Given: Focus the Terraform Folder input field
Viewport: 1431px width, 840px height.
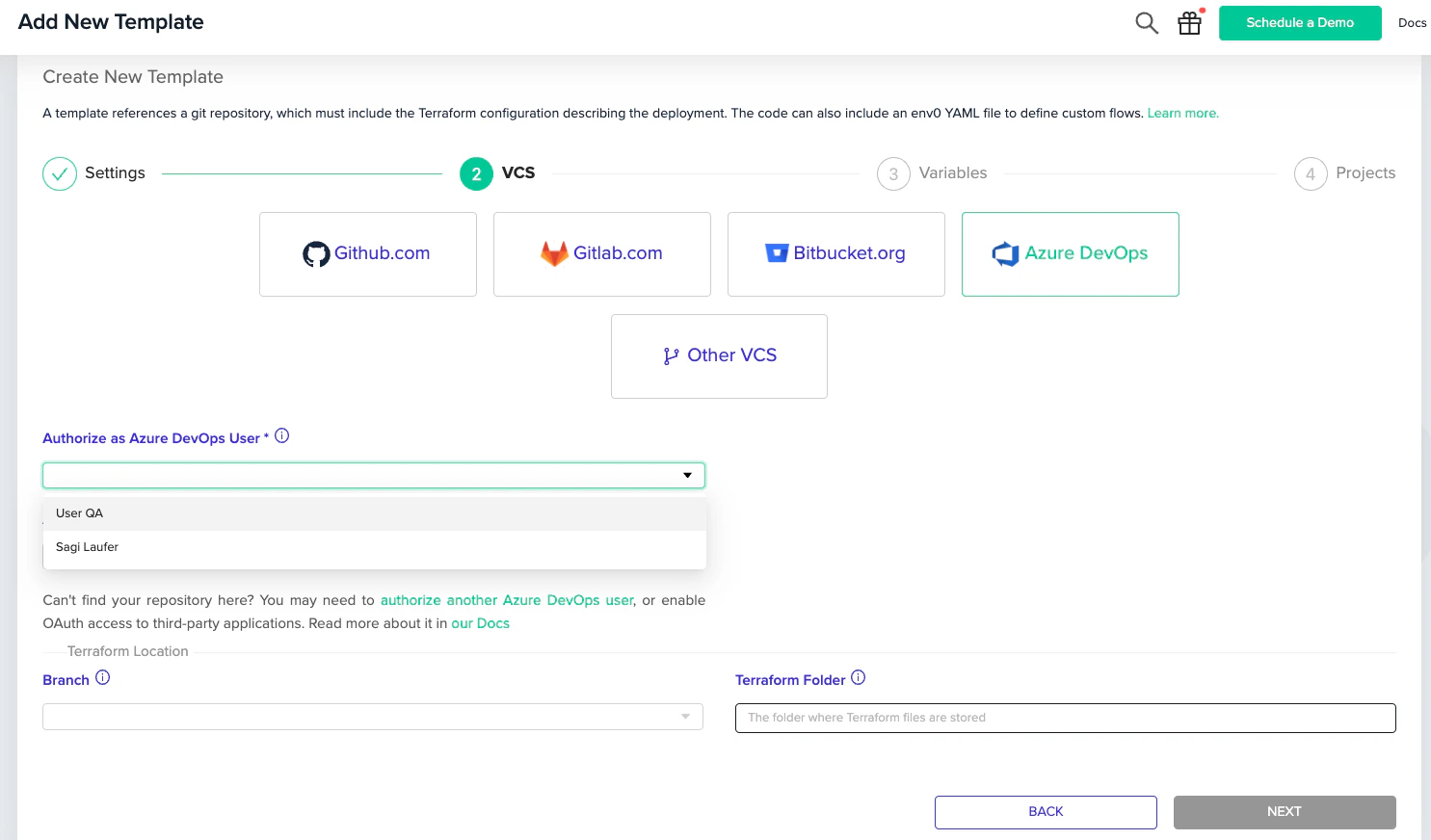Looking at the screenshot, I should 1066,718.
